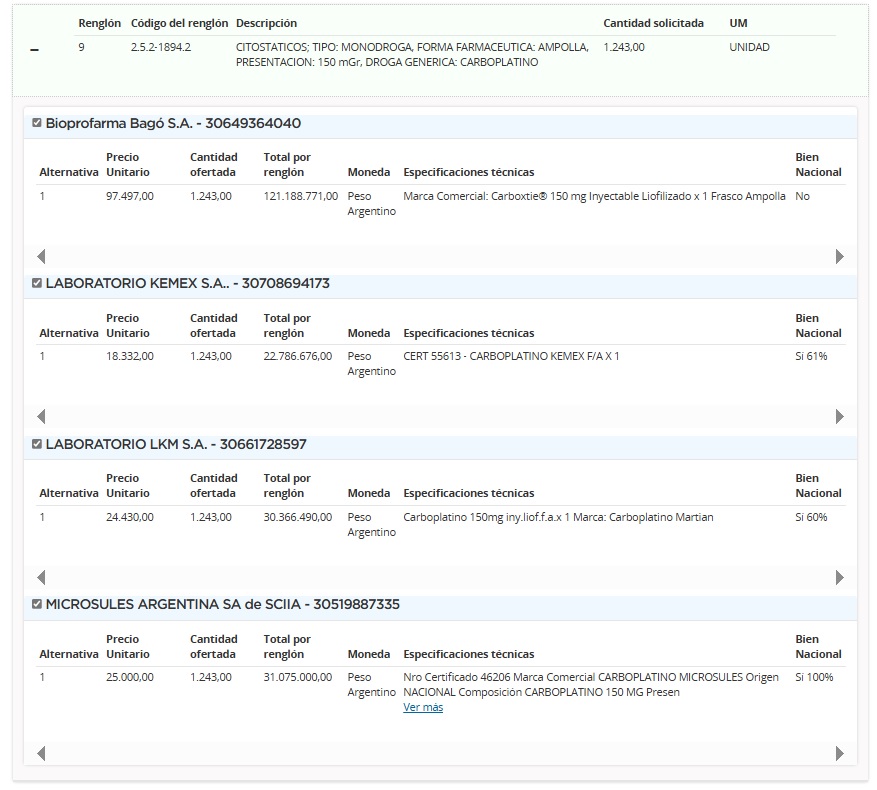Click the Bioprofarma table's horizontal scrollbar track
Screen dimensions: 877x790
[440, 256]
